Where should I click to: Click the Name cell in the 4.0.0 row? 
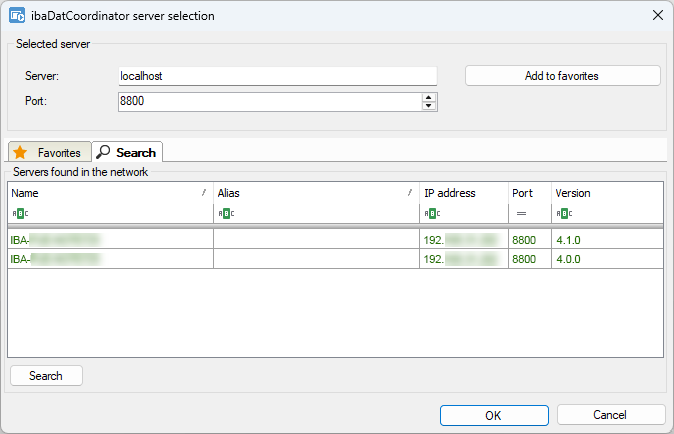click(x=110, y=259)
